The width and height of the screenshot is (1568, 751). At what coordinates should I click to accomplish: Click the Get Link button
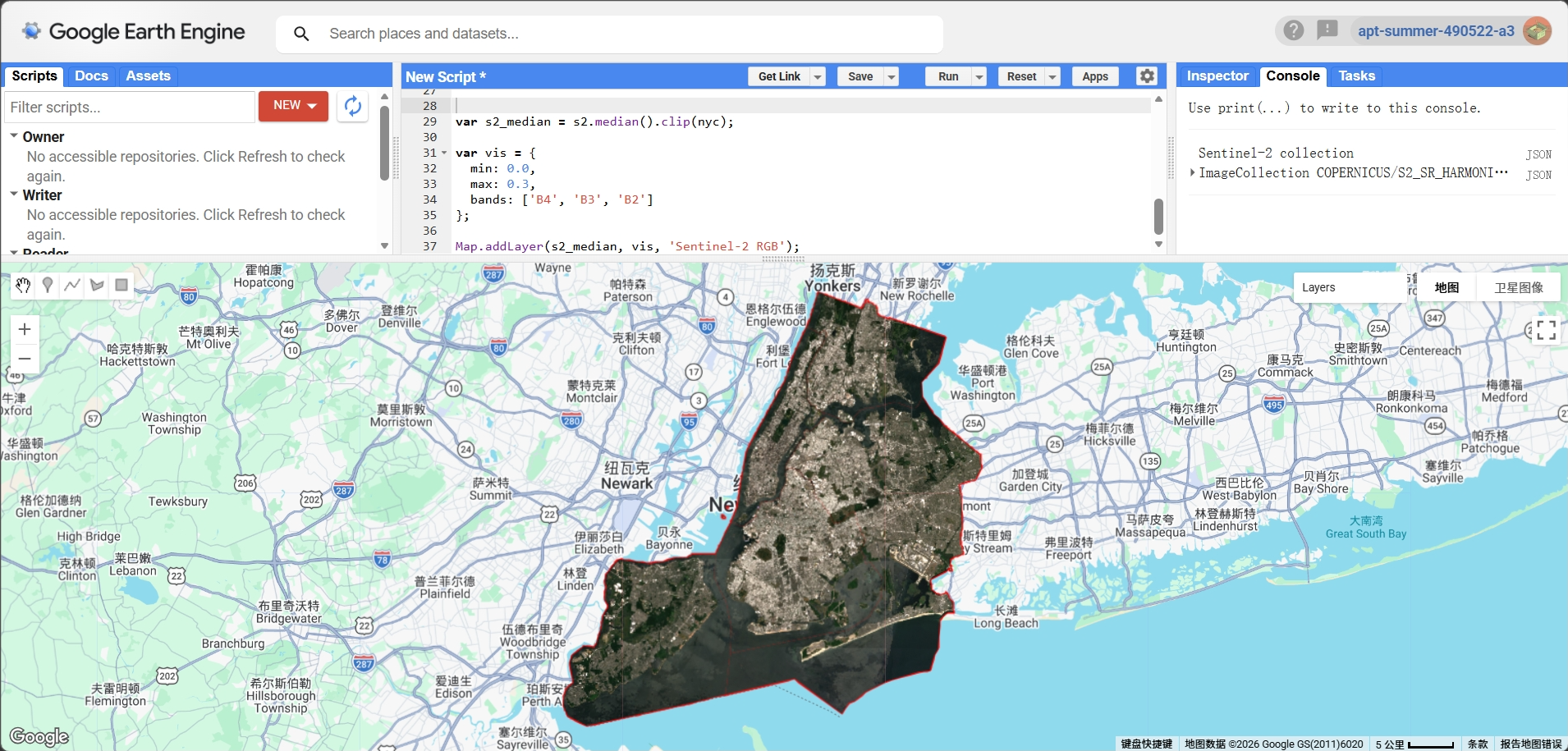[779, 76]
